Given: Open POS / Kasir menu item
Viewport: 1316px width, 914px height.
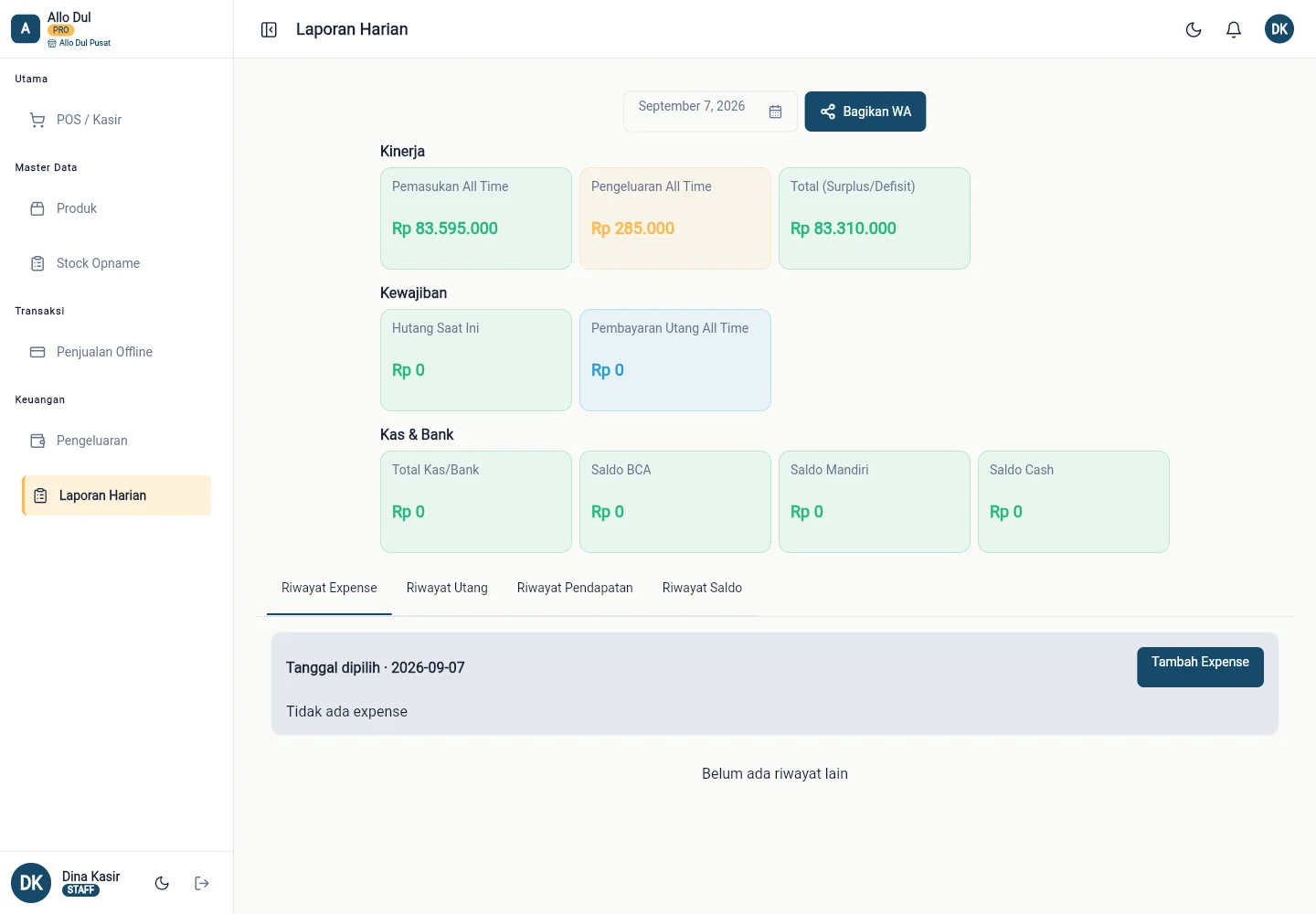Looking at the screenshot, I should coord(116,120).
